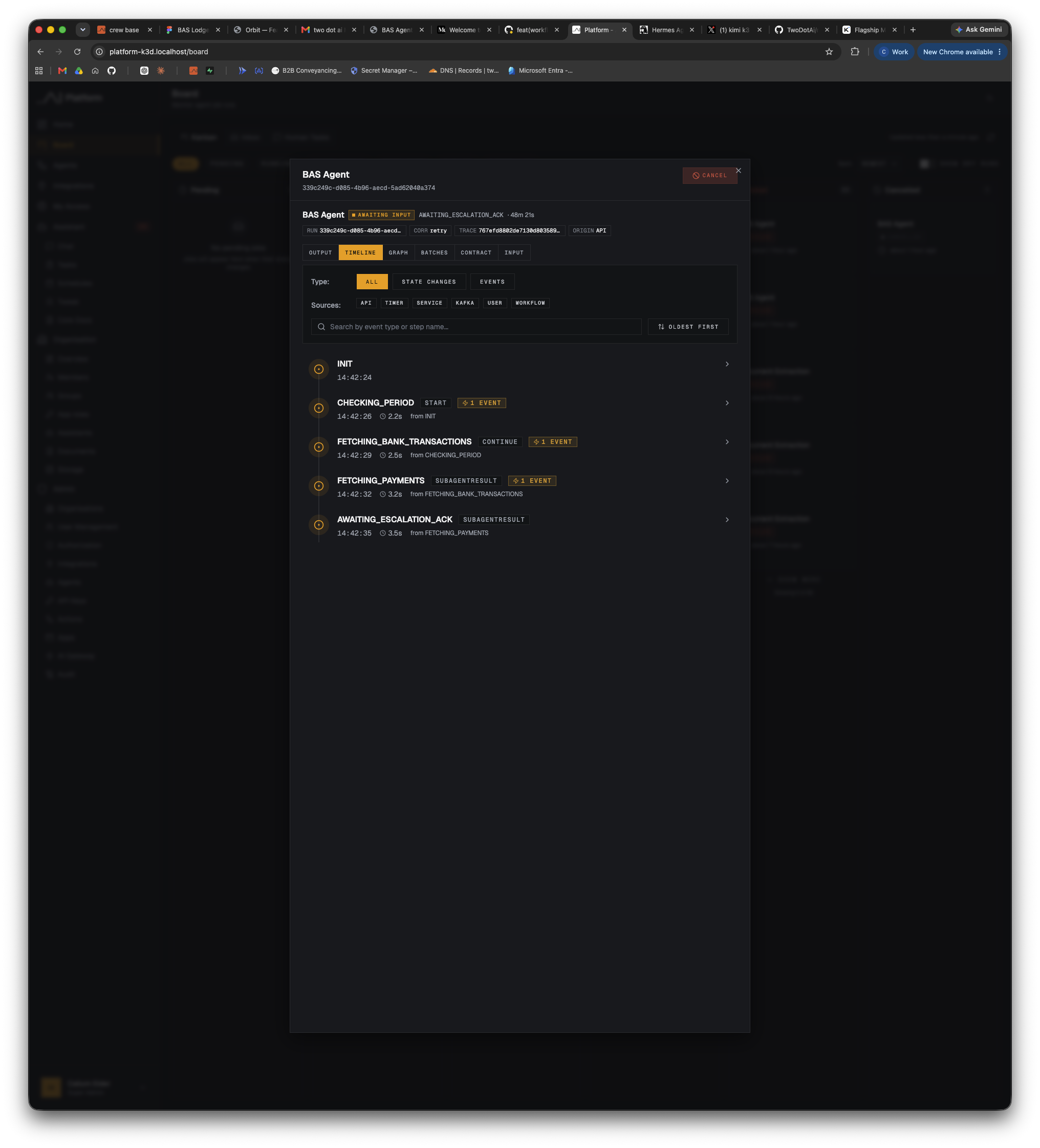Enable the WORKFLOW source filter
This screenshot has width=1040, height=1148.
[x=530, y=303]
